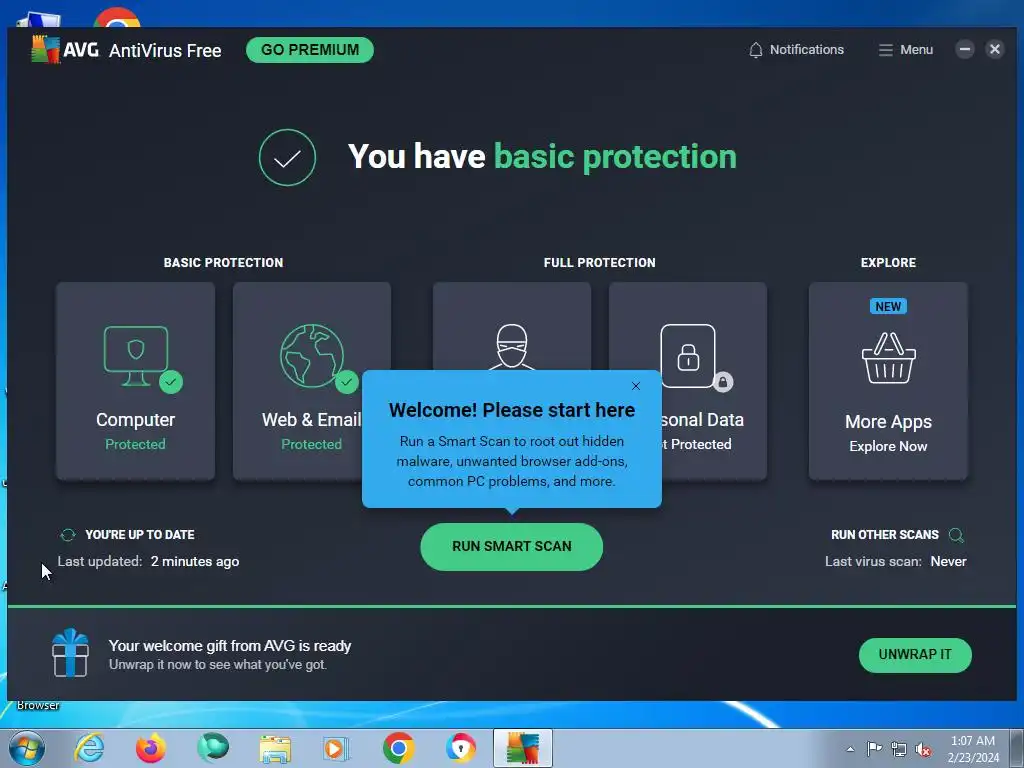Open the secure browser icon on taskbar
This screenshot has width=1024, height=768.
[461, 748]
